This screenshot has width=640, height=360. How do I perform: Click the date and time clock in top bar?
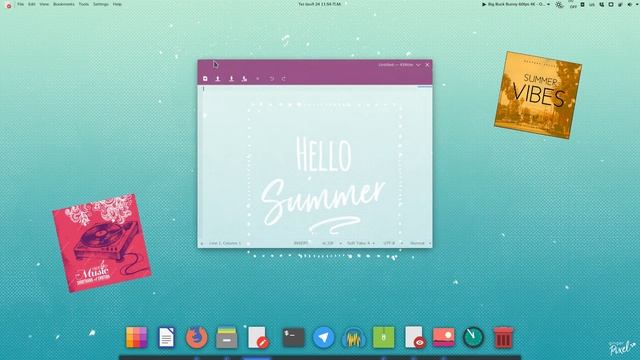[320, 4]
